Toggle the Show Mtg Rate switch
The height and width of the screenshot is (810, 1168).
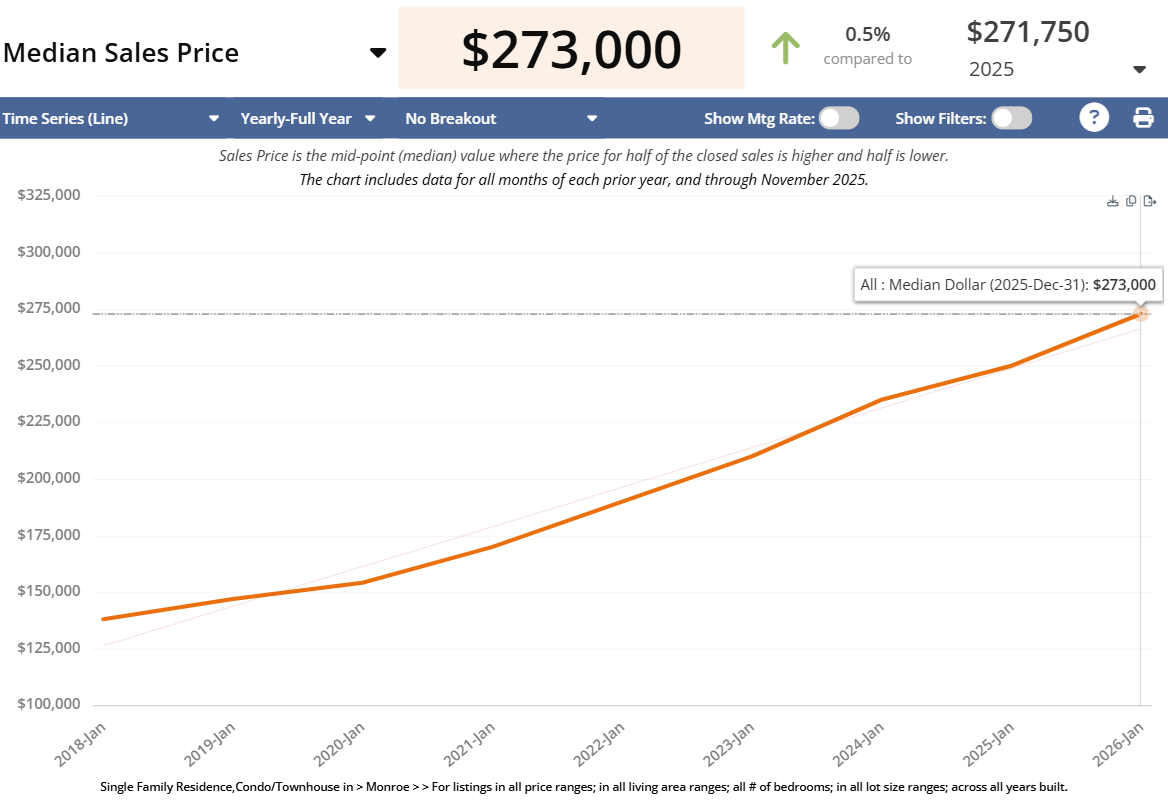(839, 118)
